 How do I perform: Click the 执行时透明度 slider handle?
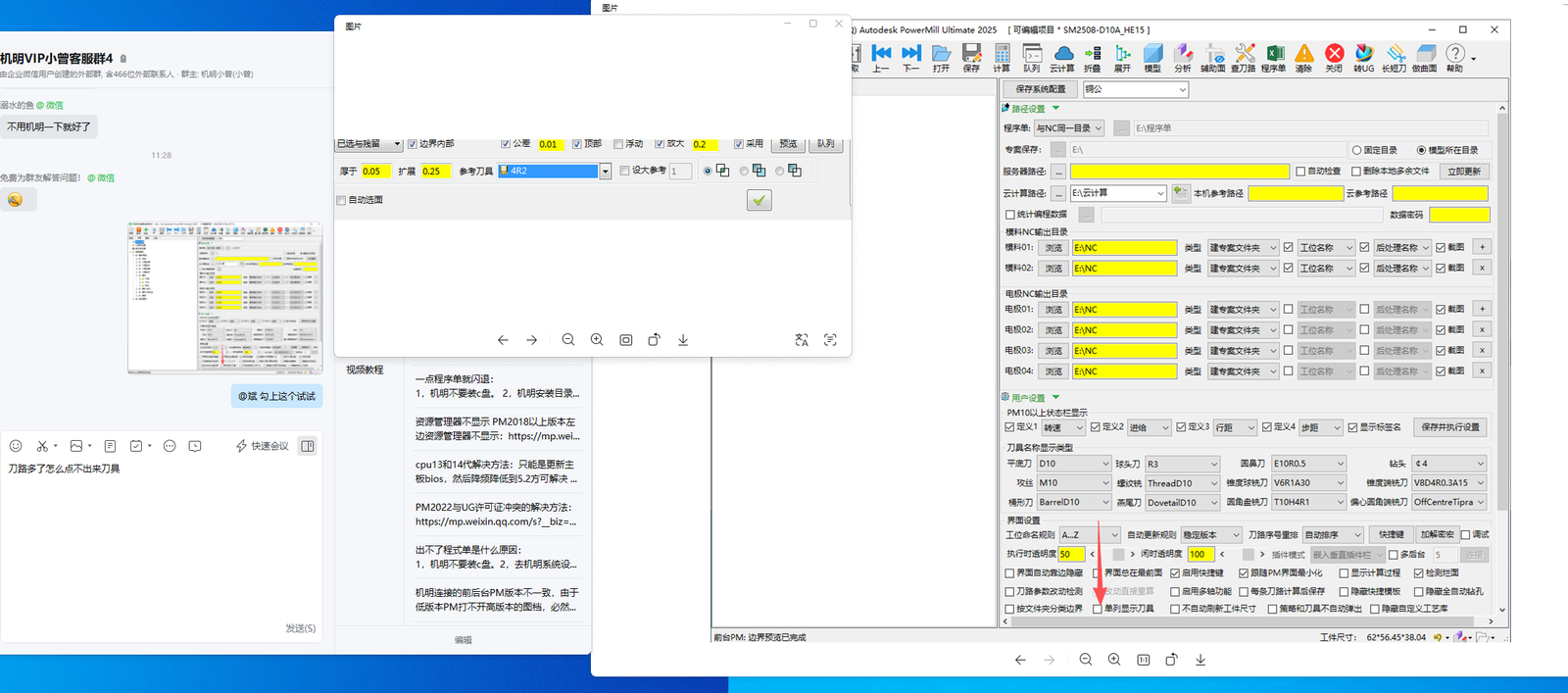click(x=1118, y=555)
